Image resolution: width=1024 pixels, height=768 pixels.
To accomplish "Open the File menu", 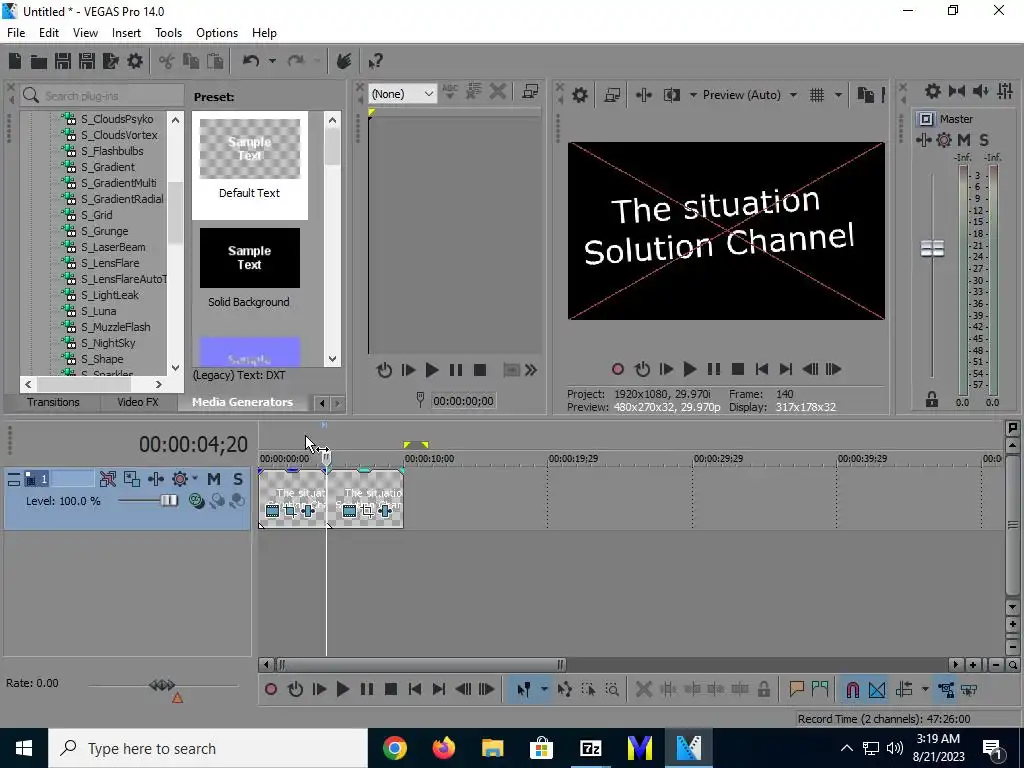I will pos(16,33).
